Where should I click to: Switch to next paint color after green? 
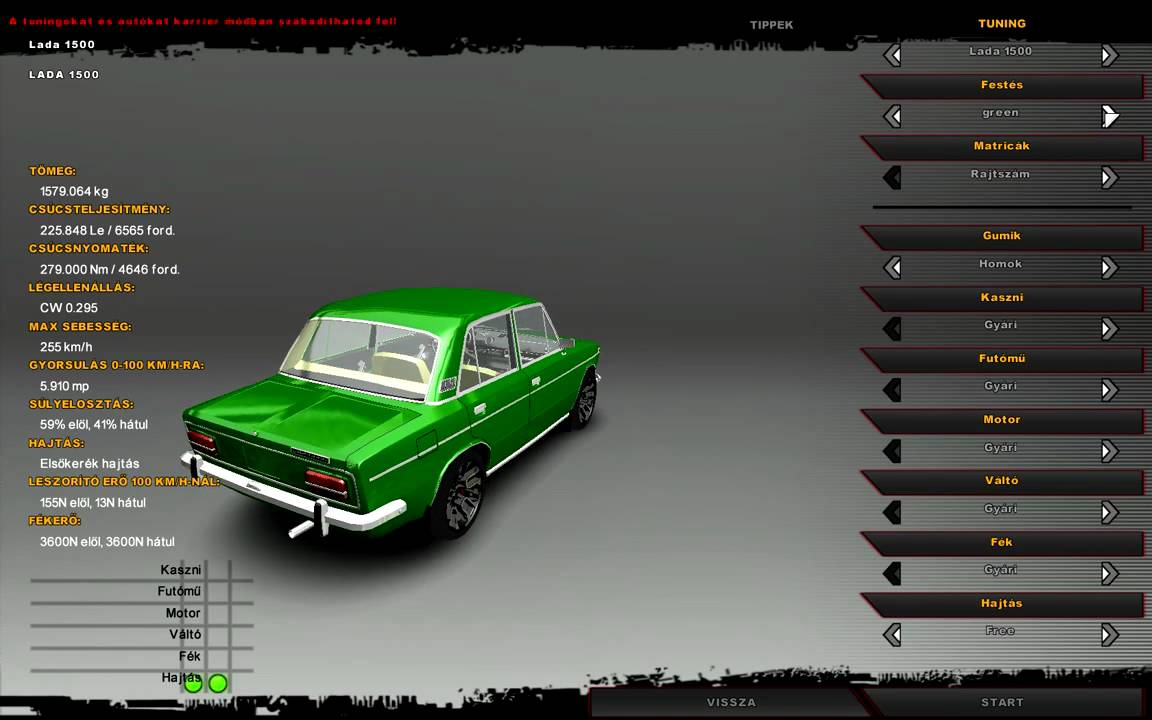[x=1109, y=116]
